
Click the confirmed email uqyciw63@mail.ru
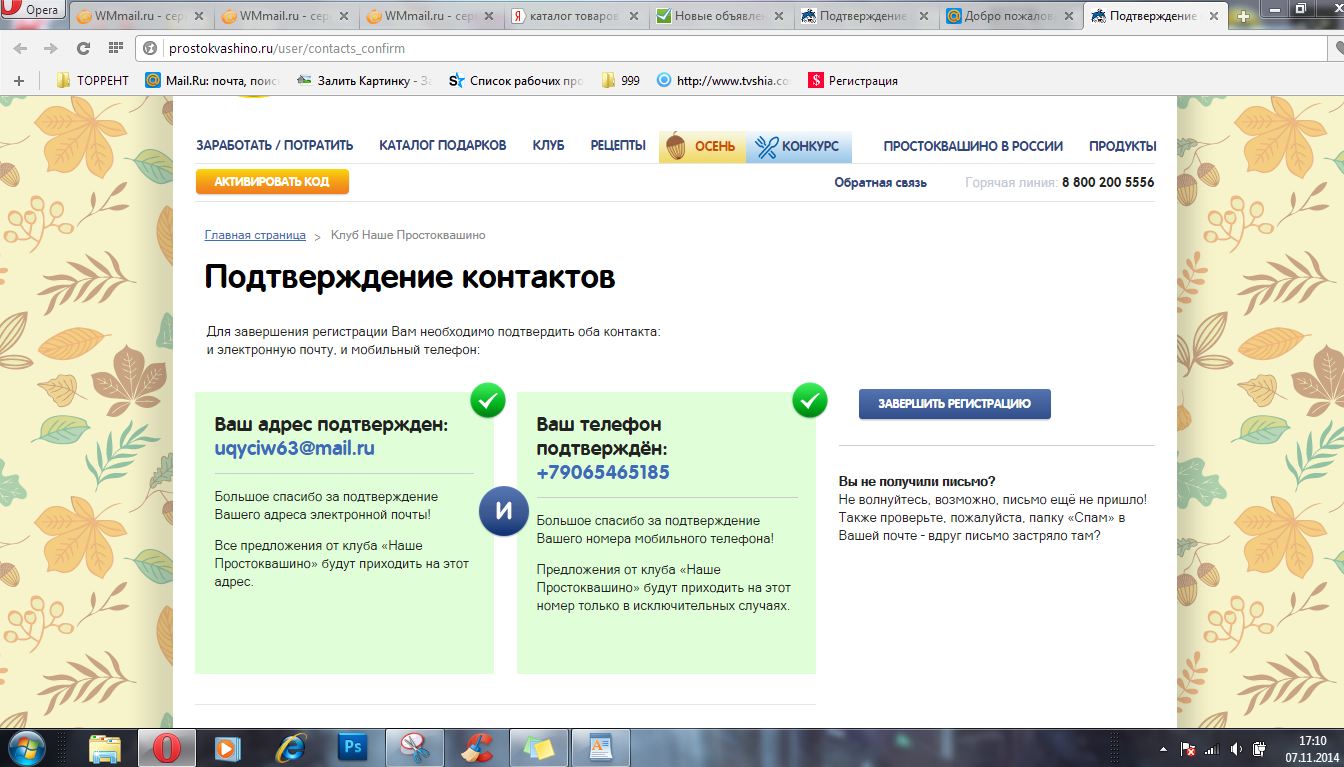[295, 448]
